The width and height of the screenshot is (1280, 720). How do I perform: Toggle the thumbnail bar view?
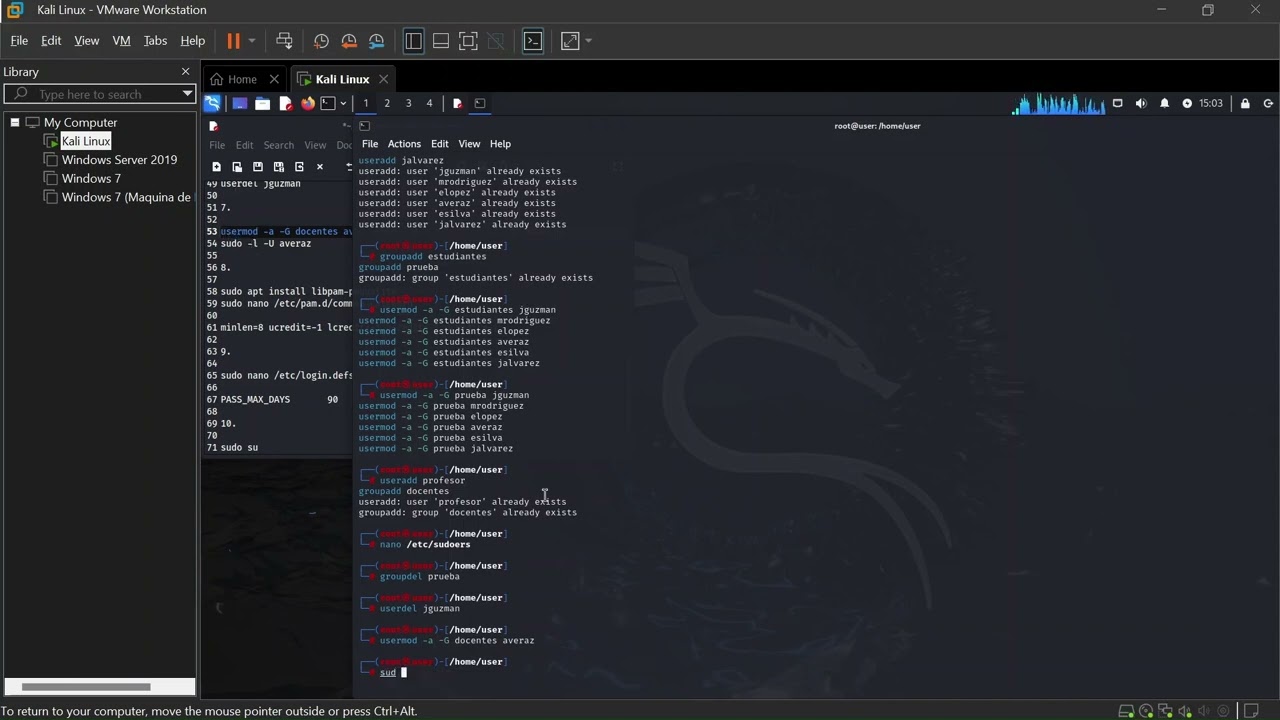click(441, 41)
